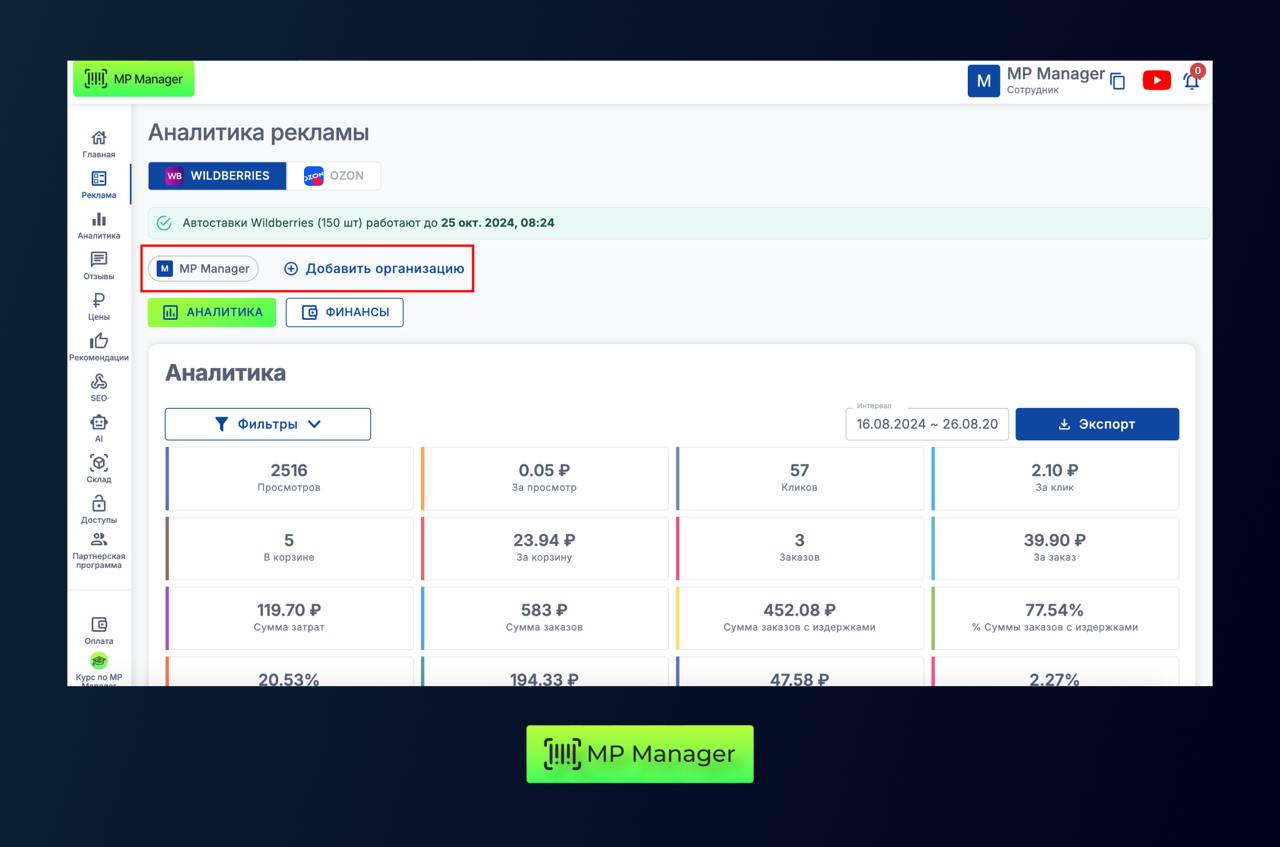1280x847 pixels.
Task: Click Добавить организацию link
Action: (374, 269)
